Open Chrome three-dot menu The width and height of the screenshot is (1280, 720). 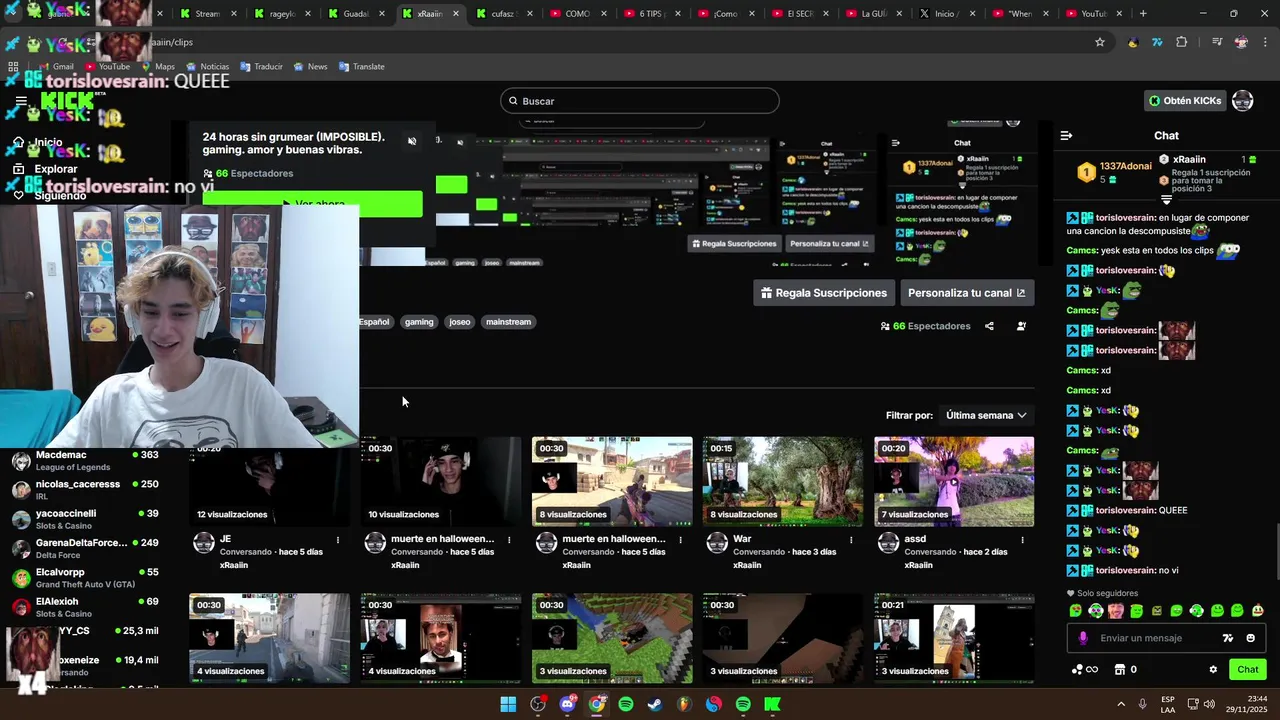click(x=1265, y=42)
